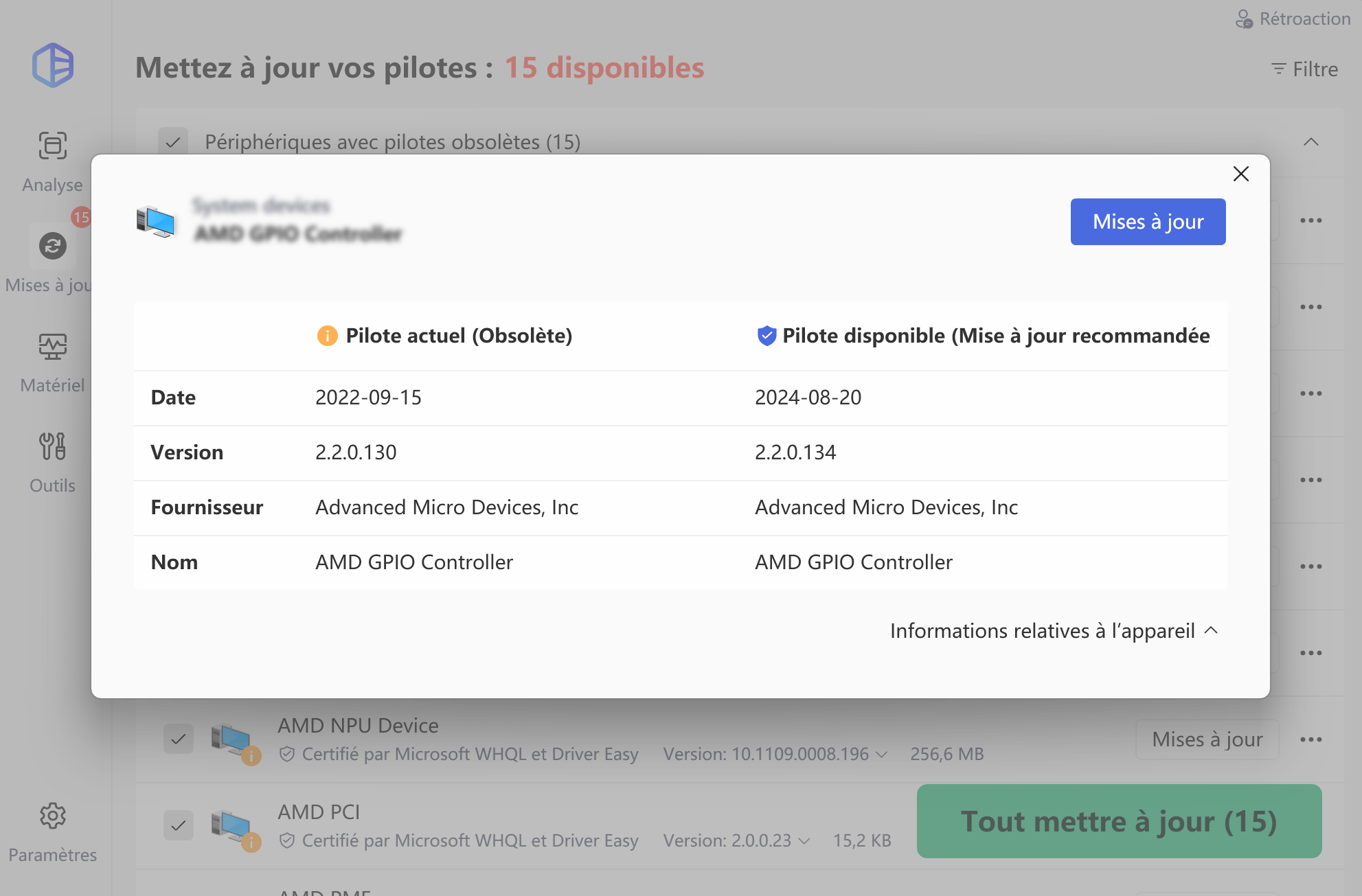Uncheck the AMD NPU Device checkbox
Viewport: 1362px width, 896px height.
(x=178, y=739)
